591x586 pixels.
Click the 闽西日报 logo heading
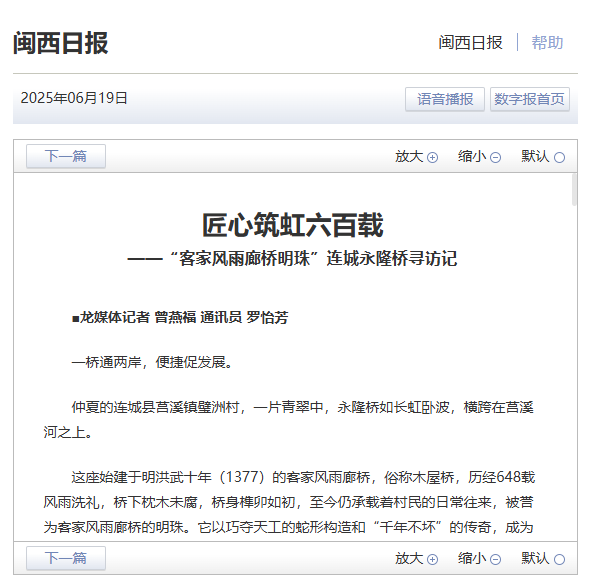[61, 43]
